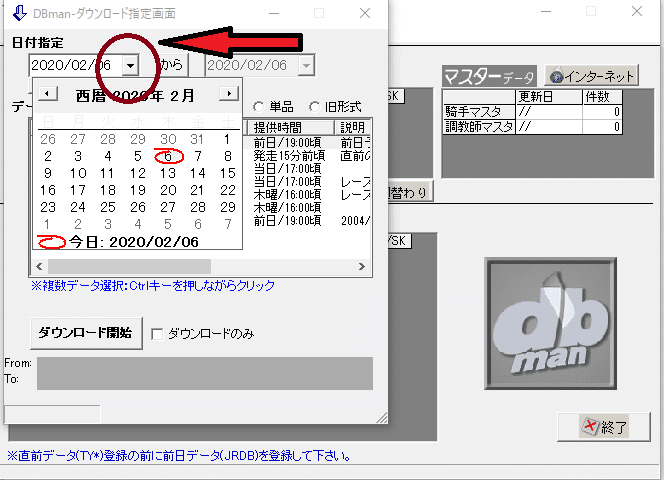Click the red X icon on the 終了 button
Screen dimensions: 664x480
tap(590, 425)
